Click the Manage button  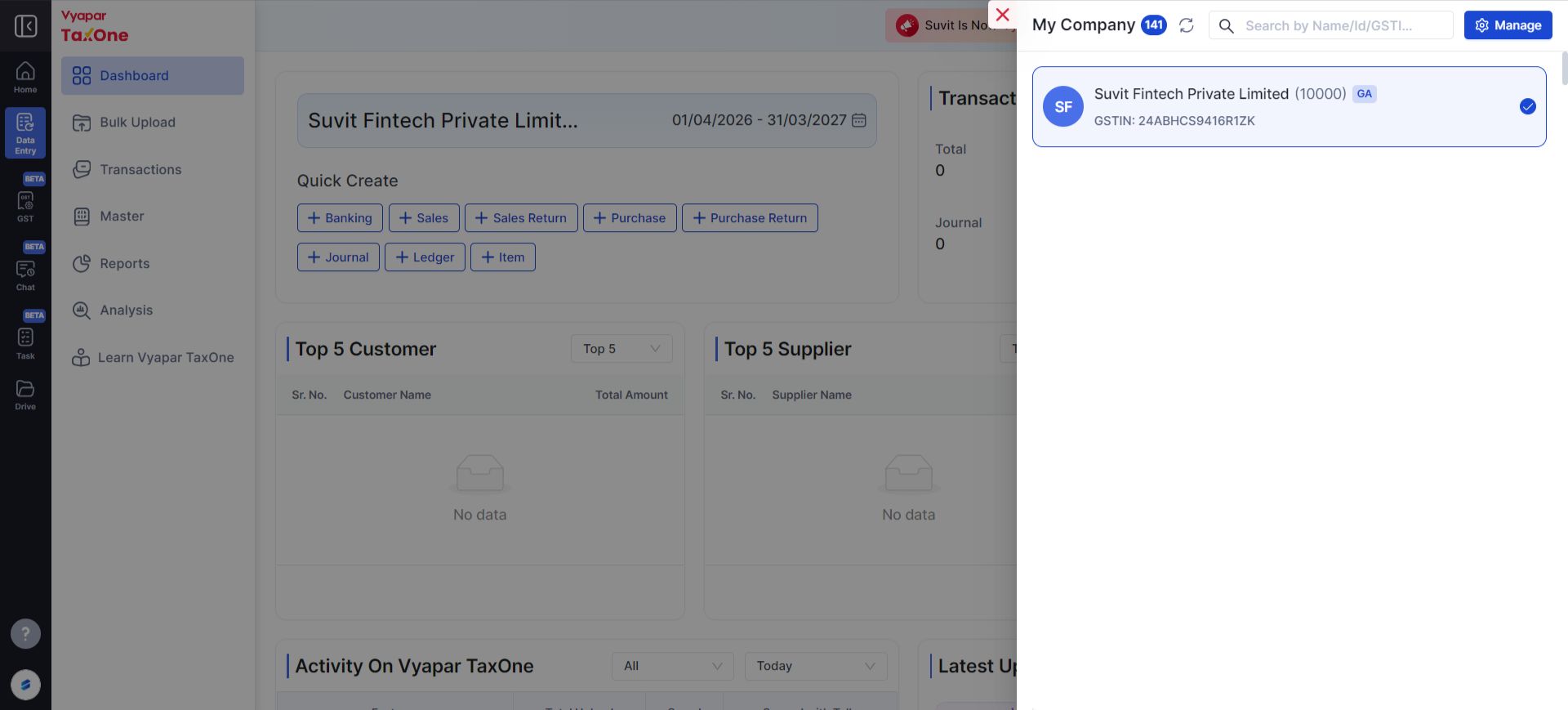tap(1508, 25)
